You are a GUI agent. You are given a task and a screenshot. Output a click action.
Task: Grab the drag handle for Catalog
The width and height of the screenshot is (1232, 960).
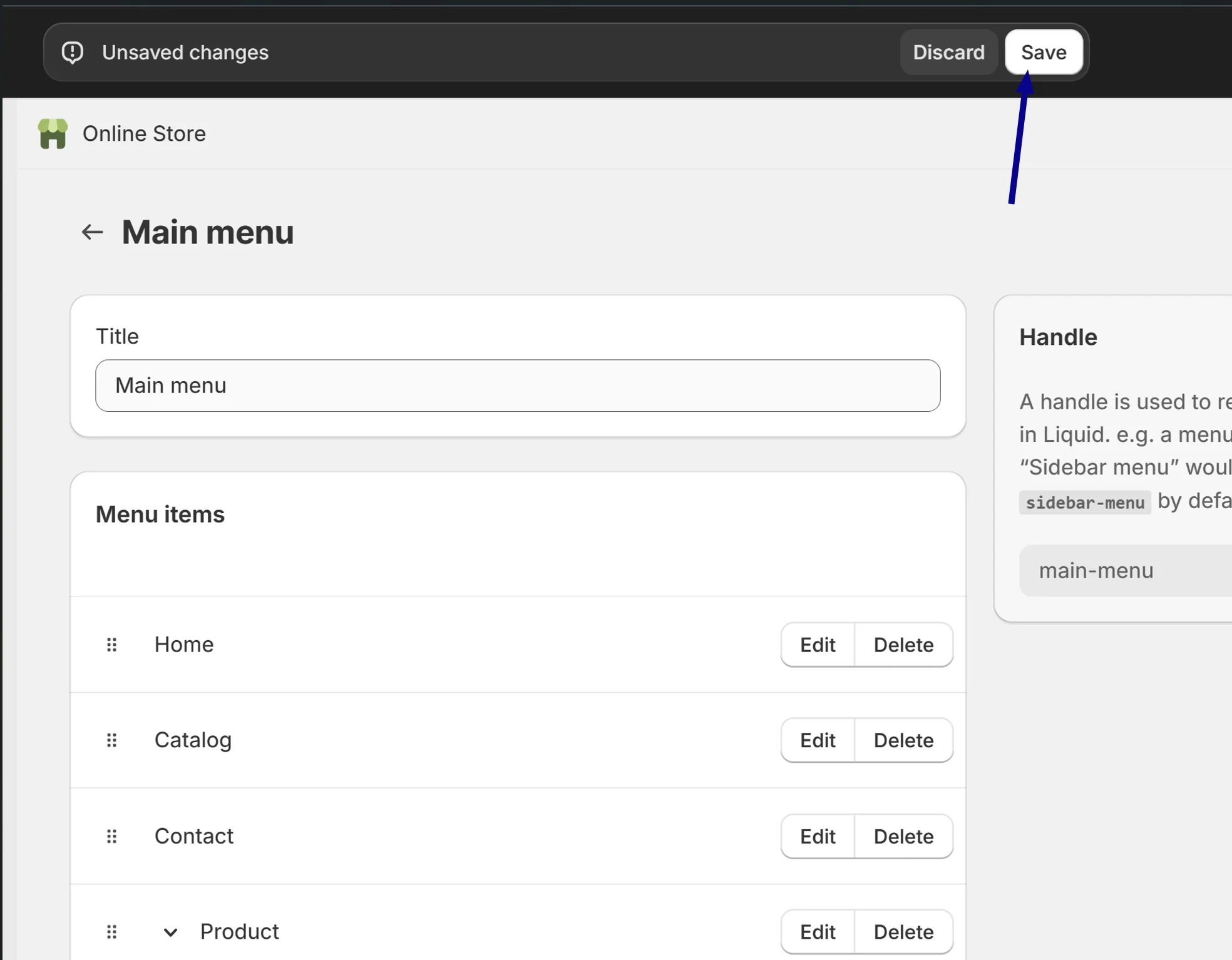[111, 740]
